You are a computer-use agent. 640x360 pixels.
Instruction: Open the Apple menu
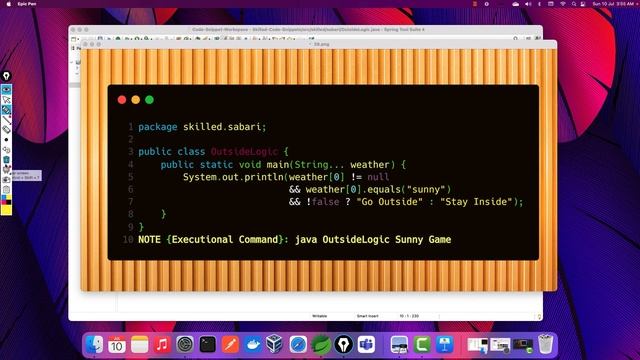pos(8,4)
